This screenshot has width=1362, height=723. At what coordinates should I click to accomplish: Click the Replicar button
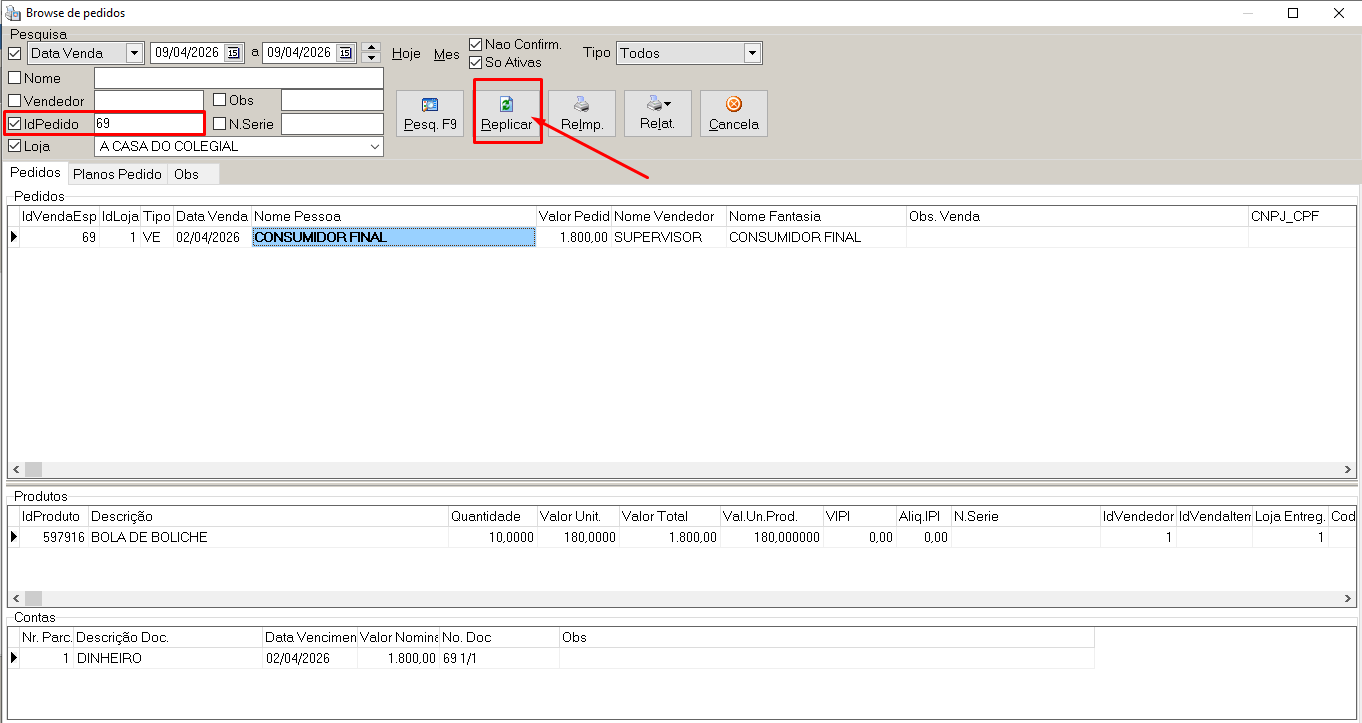point(506,113)
